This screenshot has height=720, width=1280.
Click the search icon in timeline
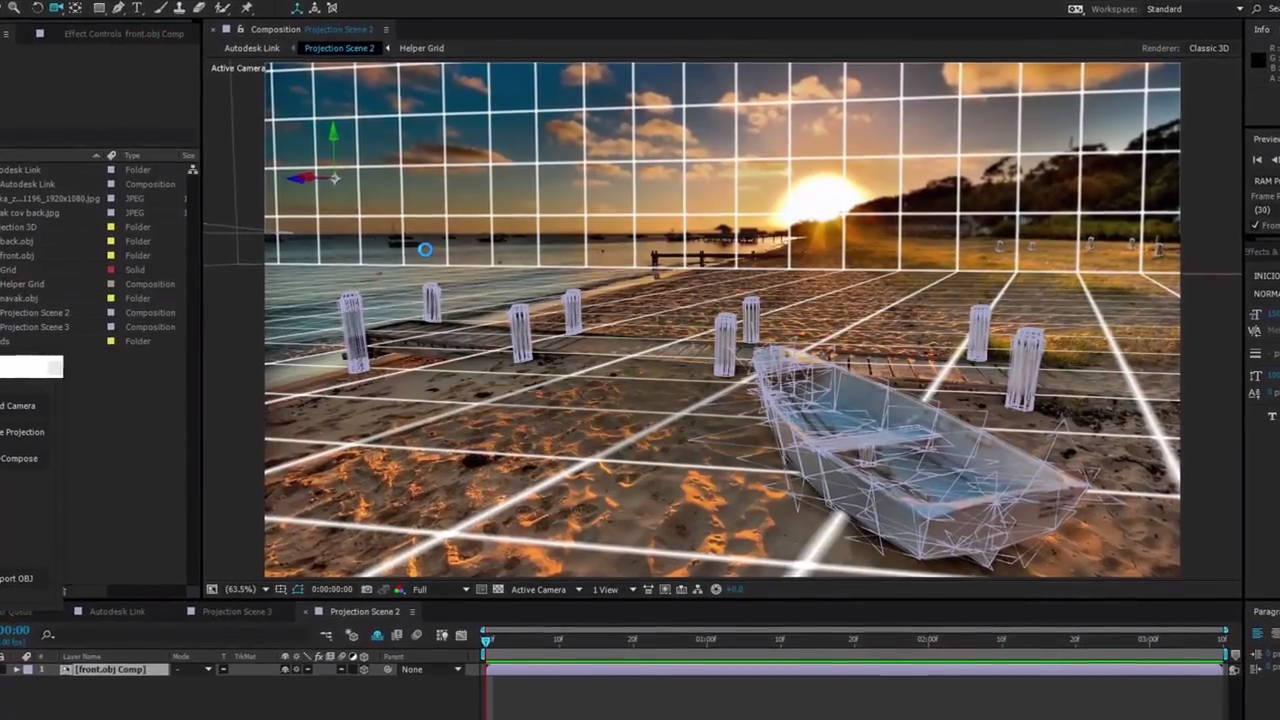tap(47, 634)
